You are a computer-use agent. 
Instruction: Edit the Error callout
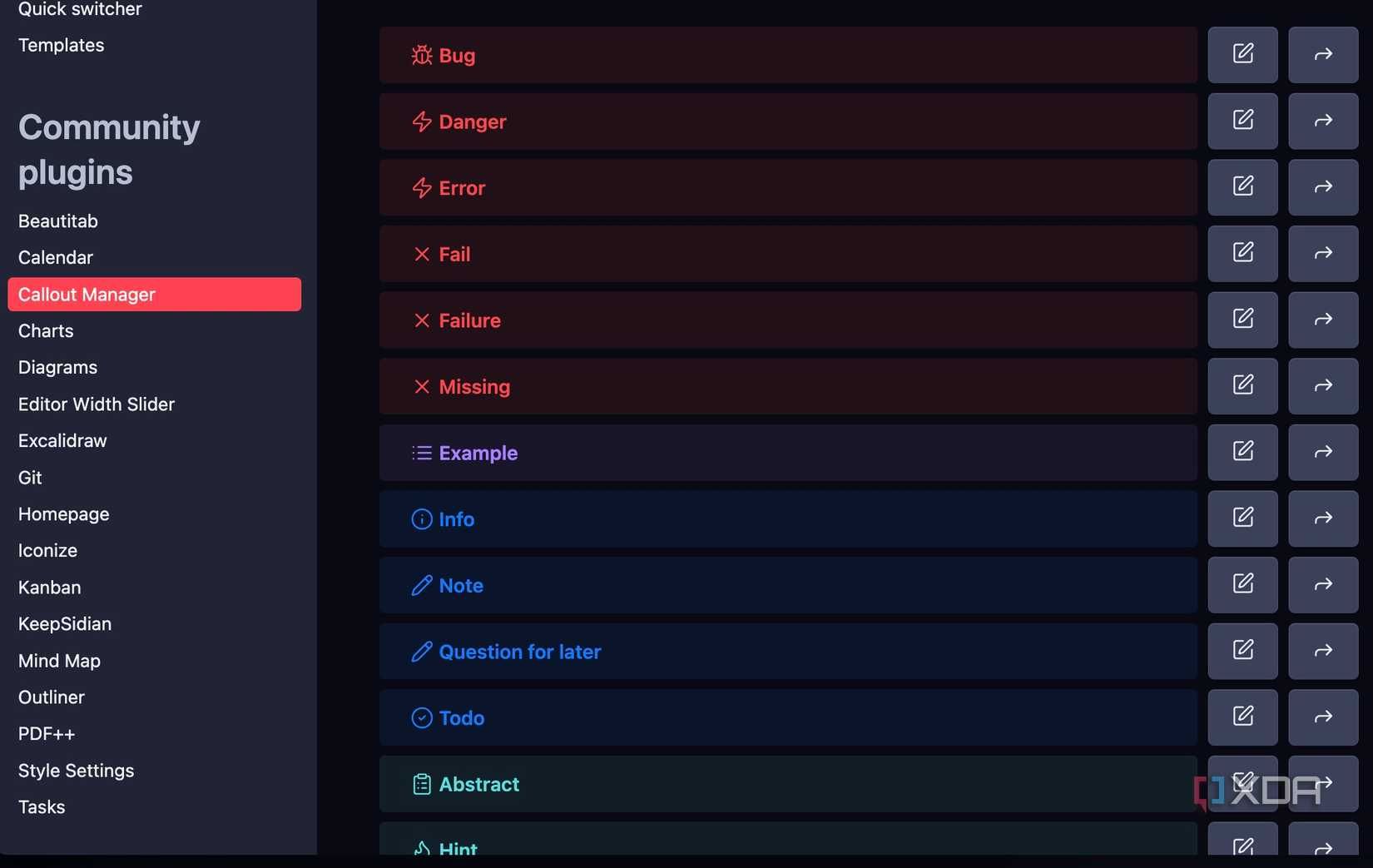pos(1242,186)
